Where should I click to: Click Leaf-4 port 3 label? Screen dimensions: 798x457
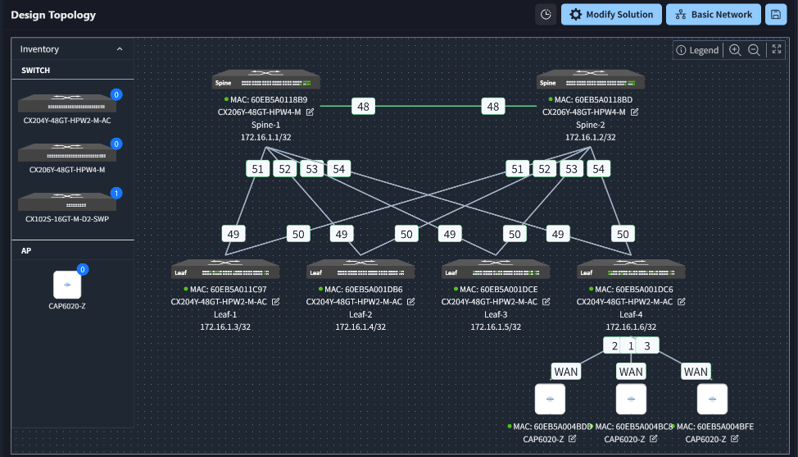click(x=647, y=346)
